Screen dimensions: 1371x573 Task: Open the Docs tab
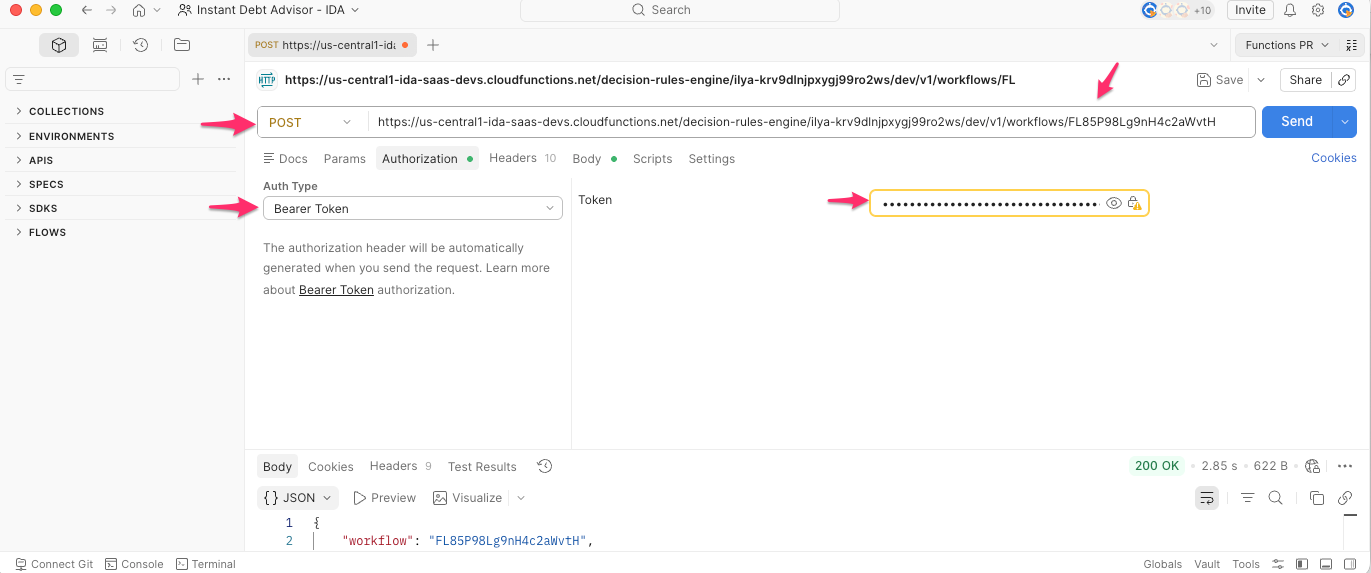[x=285, y=159]
